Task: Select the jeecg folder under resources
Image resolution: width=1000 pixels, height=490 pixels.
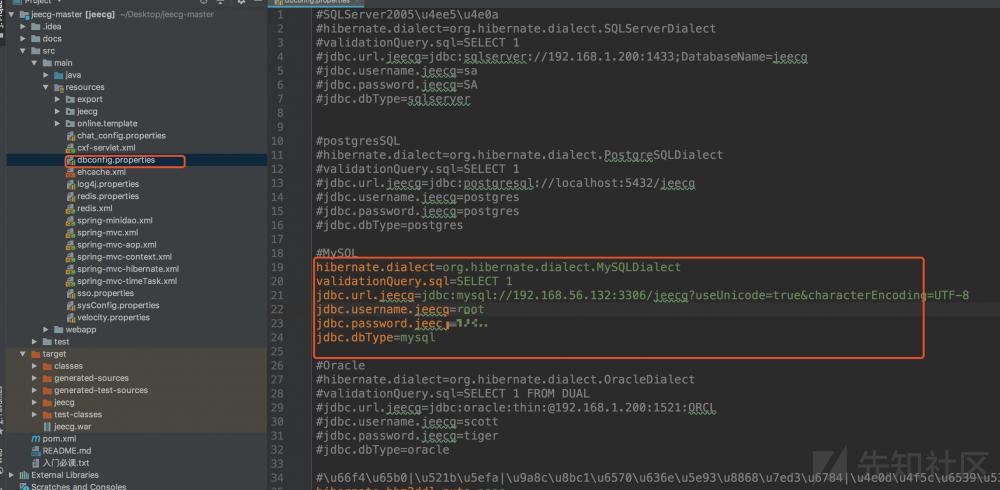Action: click(x=87, y=111)
